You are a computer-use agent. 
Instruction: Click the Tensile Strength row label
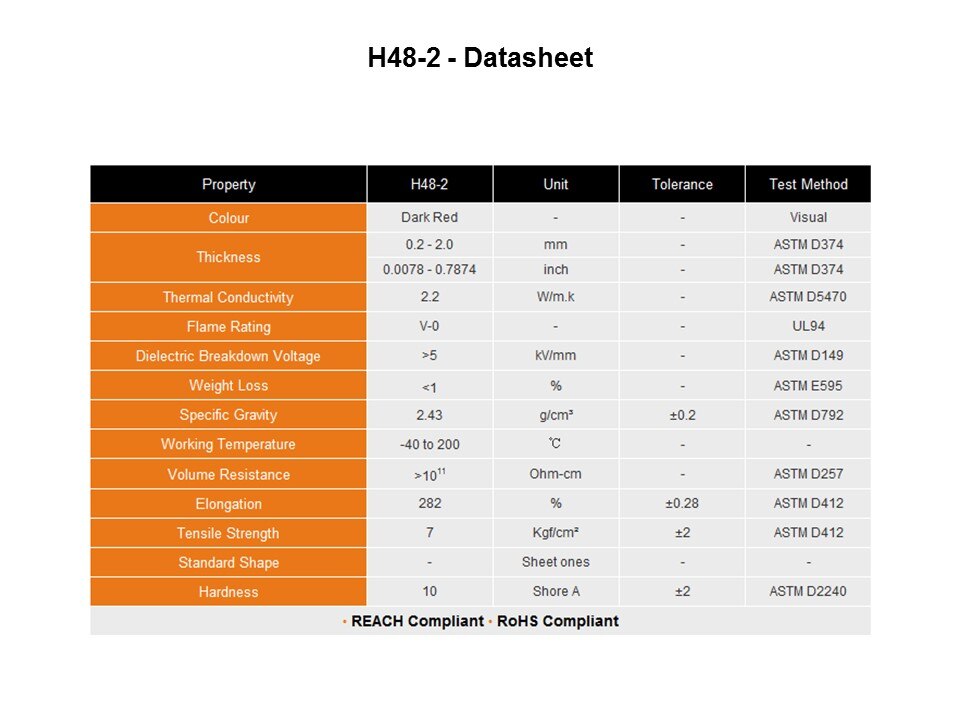(x=228, y=533)
